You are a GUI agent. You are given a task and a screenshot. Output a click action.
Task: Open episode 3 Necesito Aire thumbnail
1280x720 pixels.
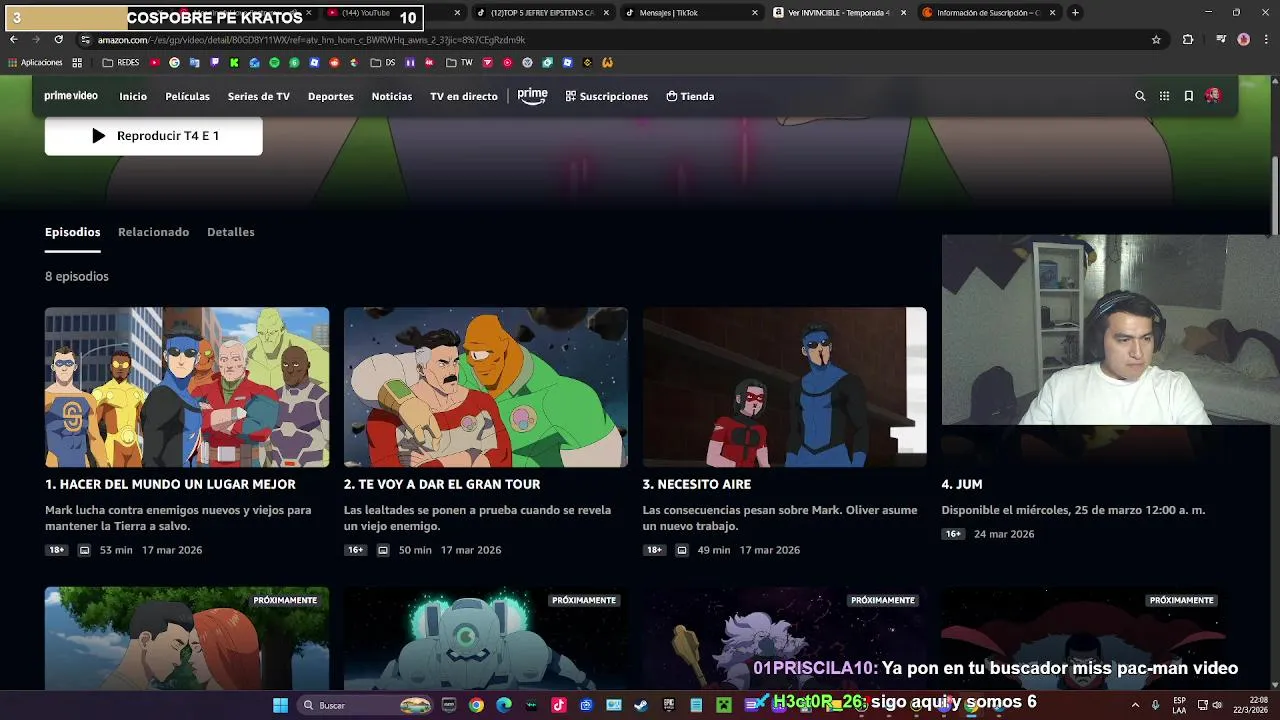coord(785,387)
